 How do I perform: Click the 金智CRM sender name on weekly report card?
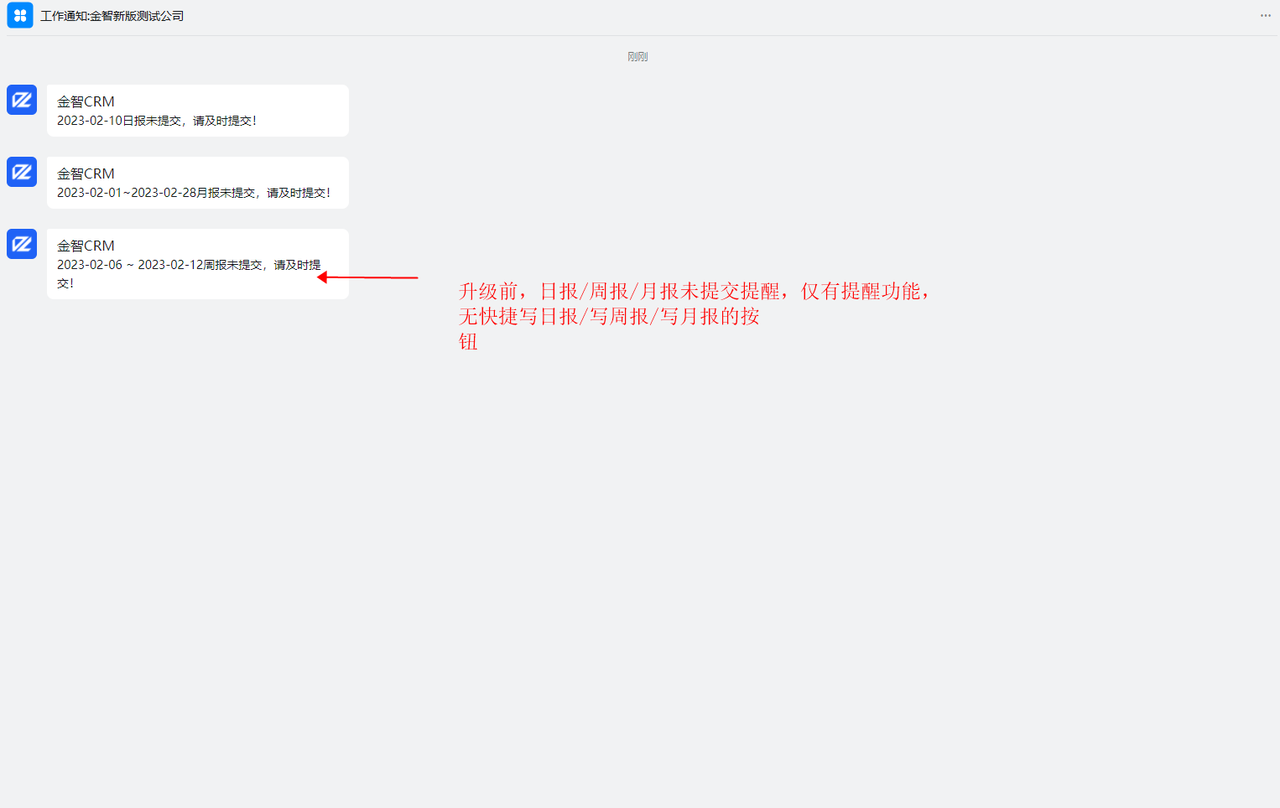[86, 246]
